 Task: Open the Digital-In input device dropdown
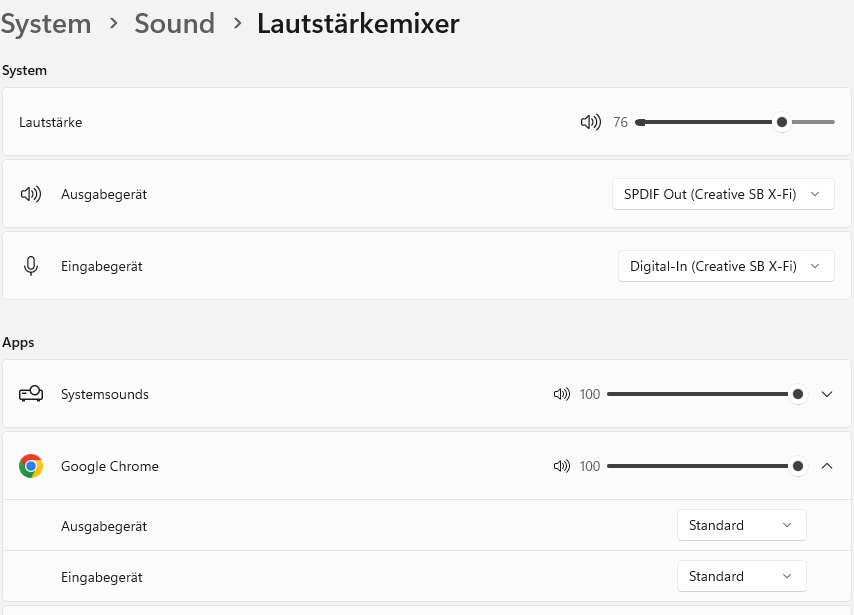click(x=726, y=266)
